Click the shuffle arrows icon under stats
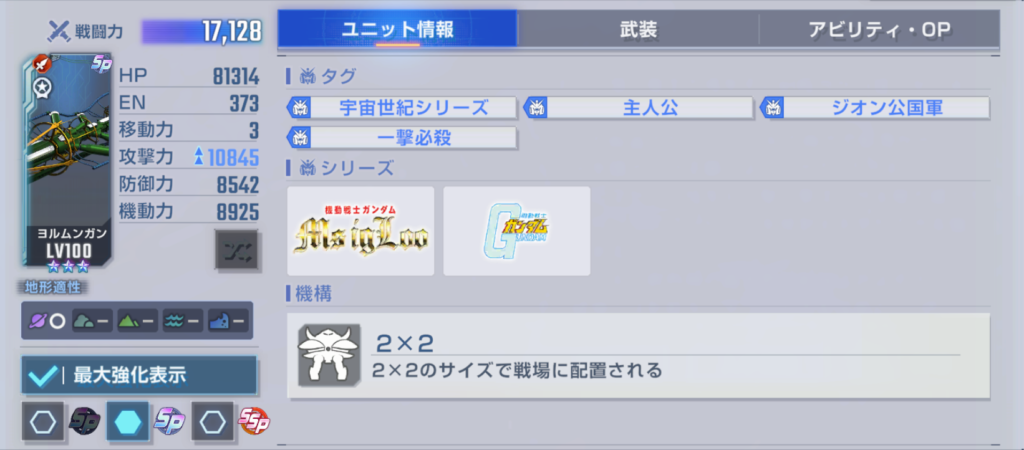The height and width of the screenshot is (450, 1024). [236, 250]
